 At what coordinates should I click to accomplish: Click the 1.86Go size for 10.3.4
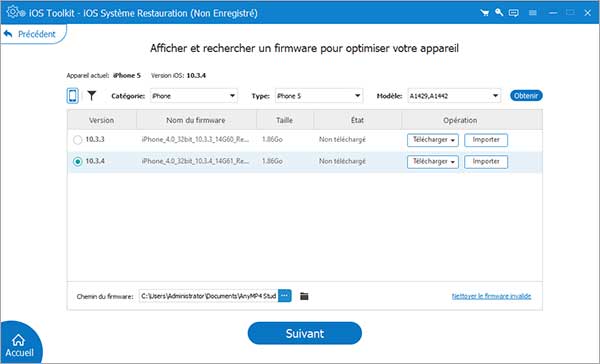272,161
